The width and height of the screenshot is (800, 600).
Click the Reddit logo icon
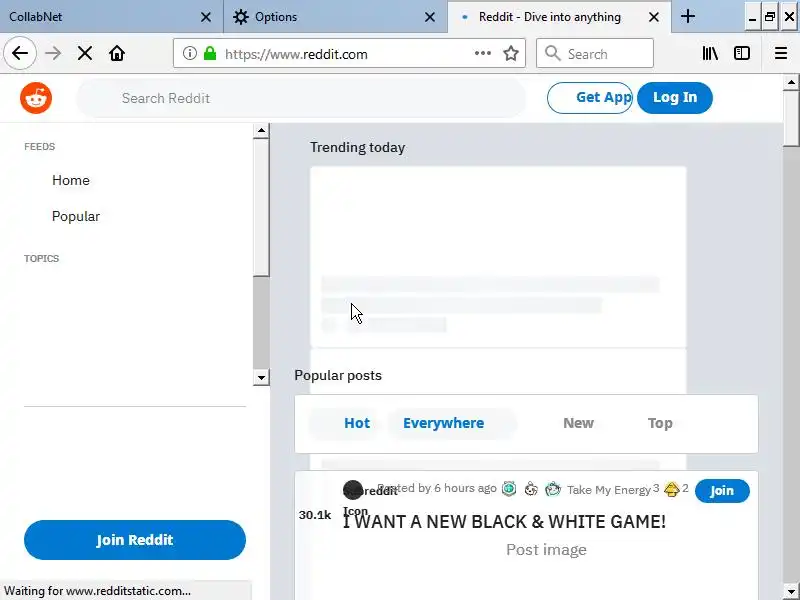pos(36,98)
